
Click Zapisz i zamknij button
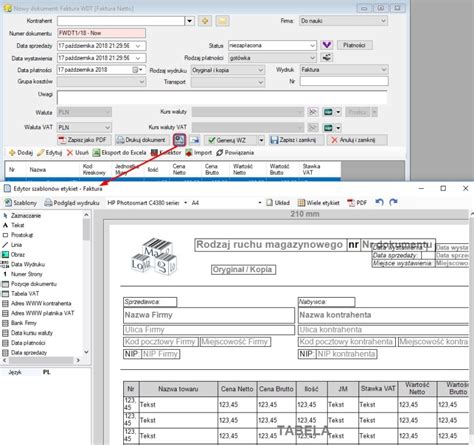click(x=296, y=140)
